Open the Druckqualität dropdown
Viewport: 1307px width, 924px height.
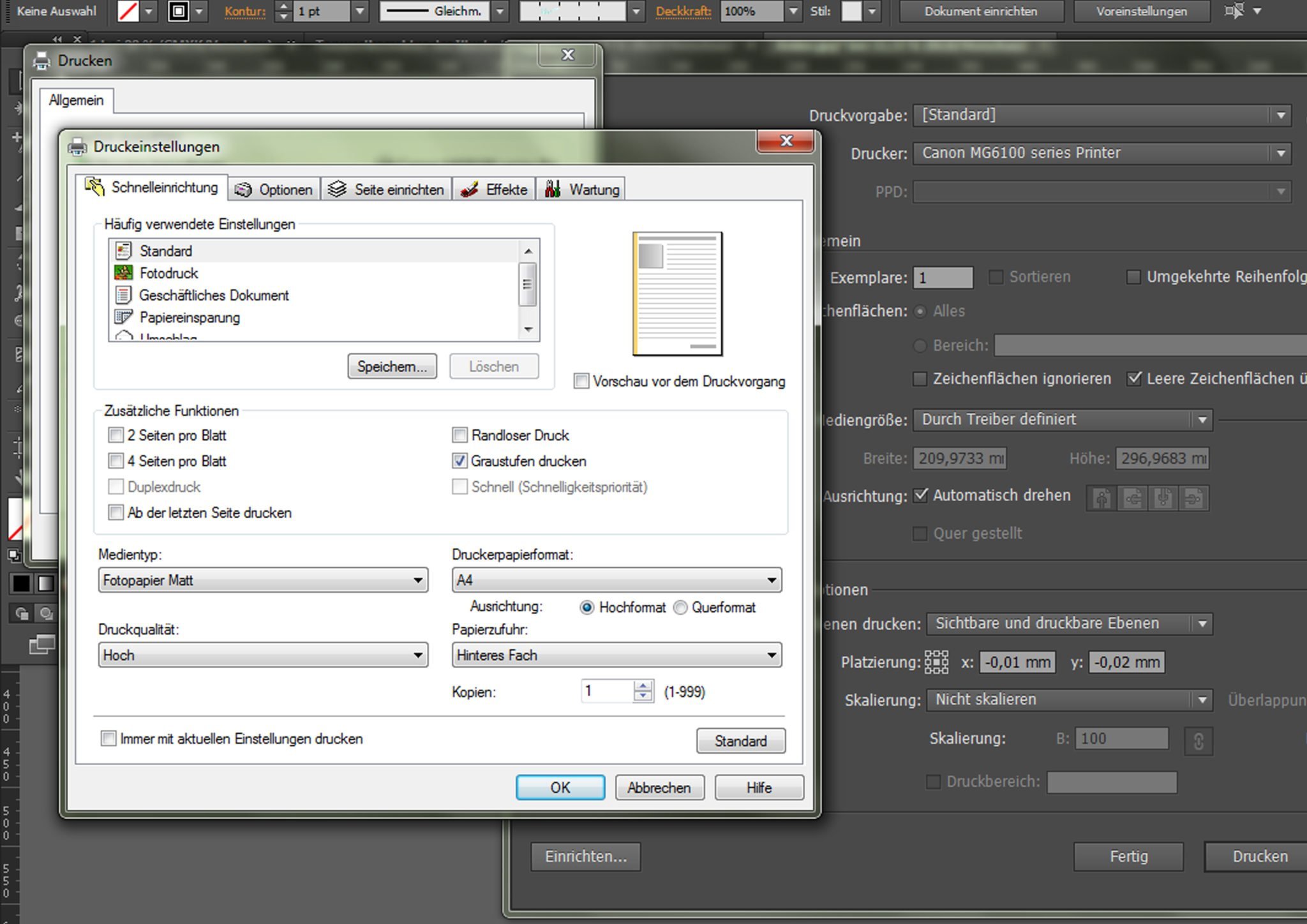[263, 655]
